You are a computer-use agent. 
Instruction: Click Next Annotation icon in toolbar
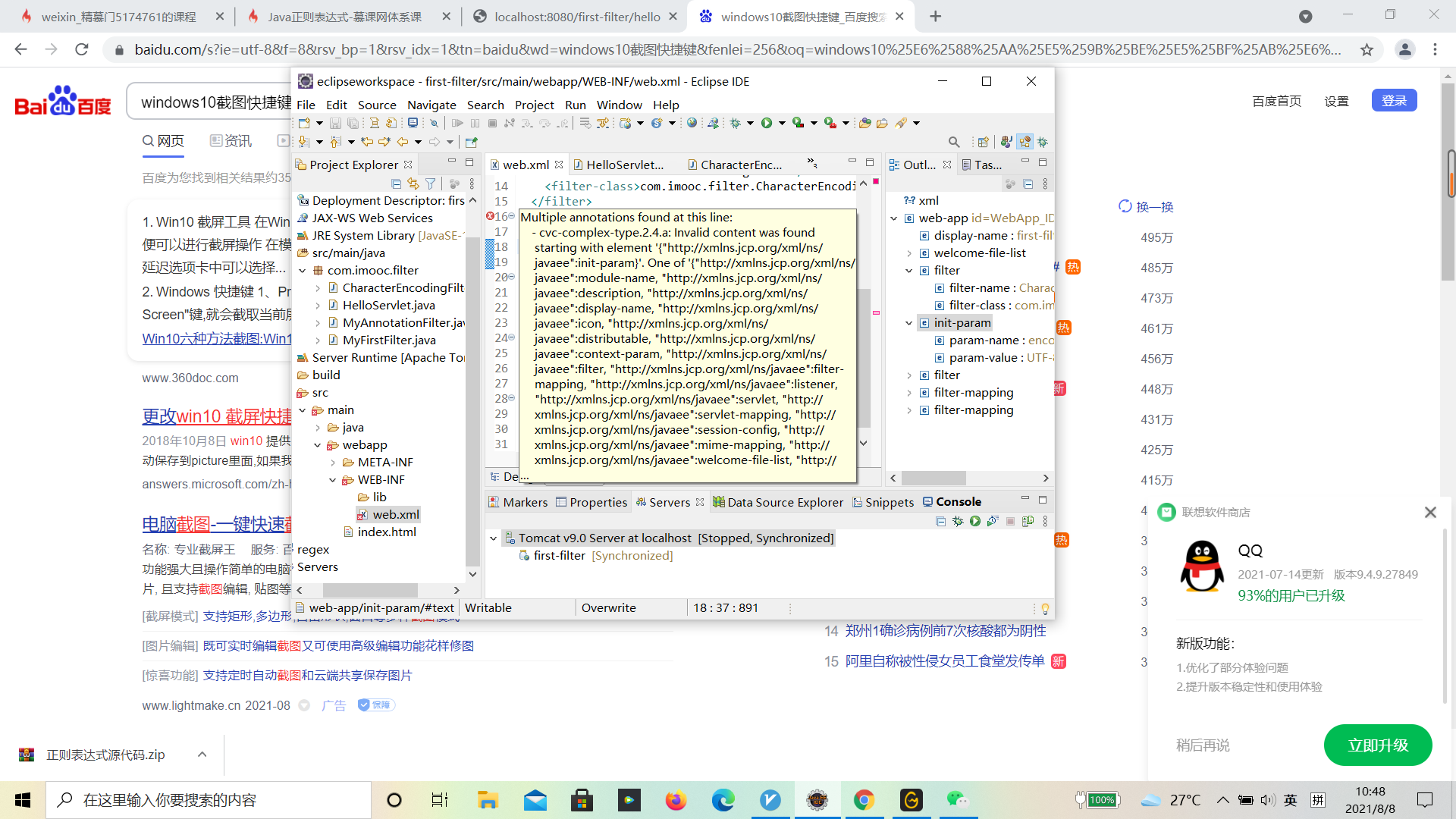[x=303, y=142]
